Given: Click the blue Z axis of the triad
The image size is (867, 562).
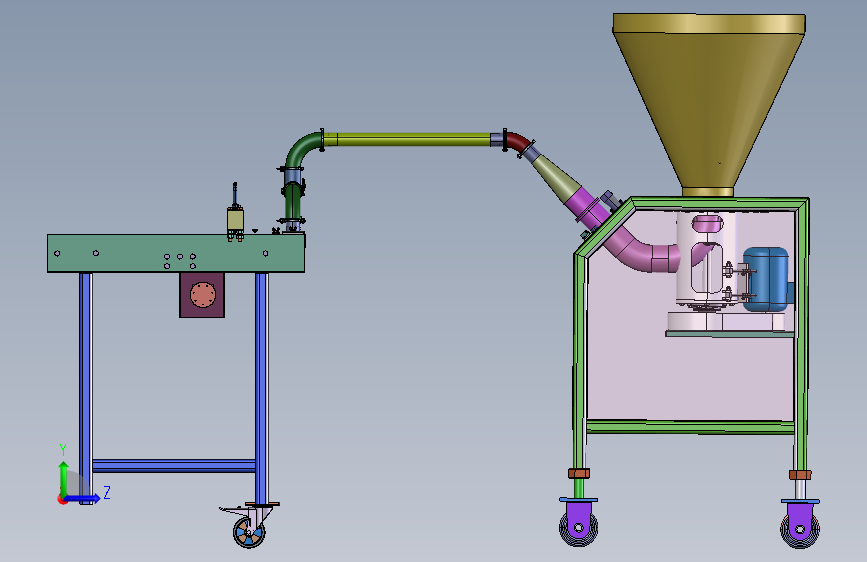Looking at the screenshot, I should (x=83, y=498).
